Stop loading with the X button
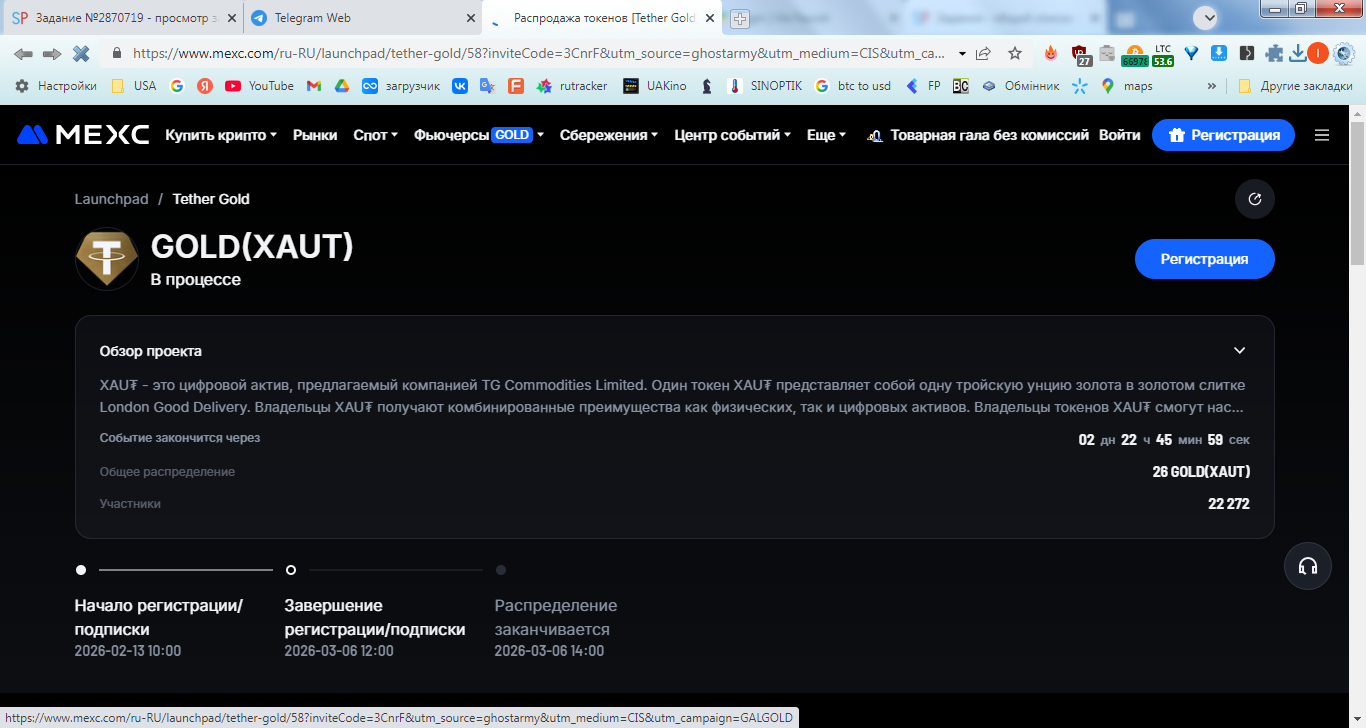This screenshot has height=728, width=1366. pyautogui.click(x=81, y=54)
